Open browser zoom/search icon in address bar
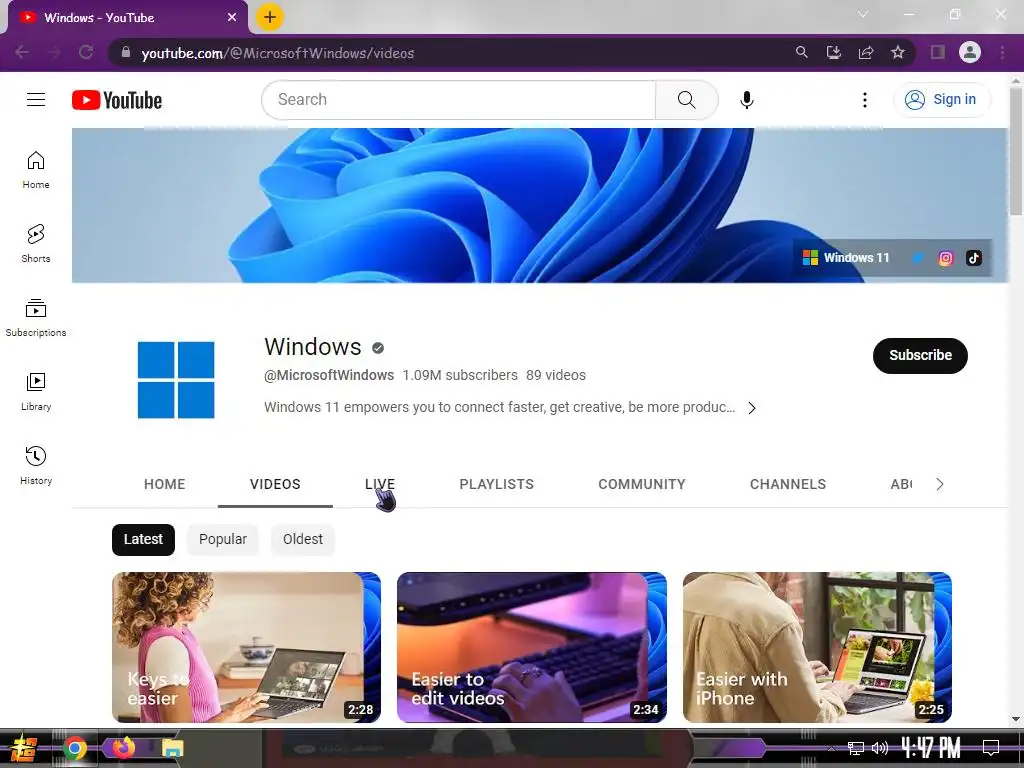1024x768 pixels. (801, 52)
